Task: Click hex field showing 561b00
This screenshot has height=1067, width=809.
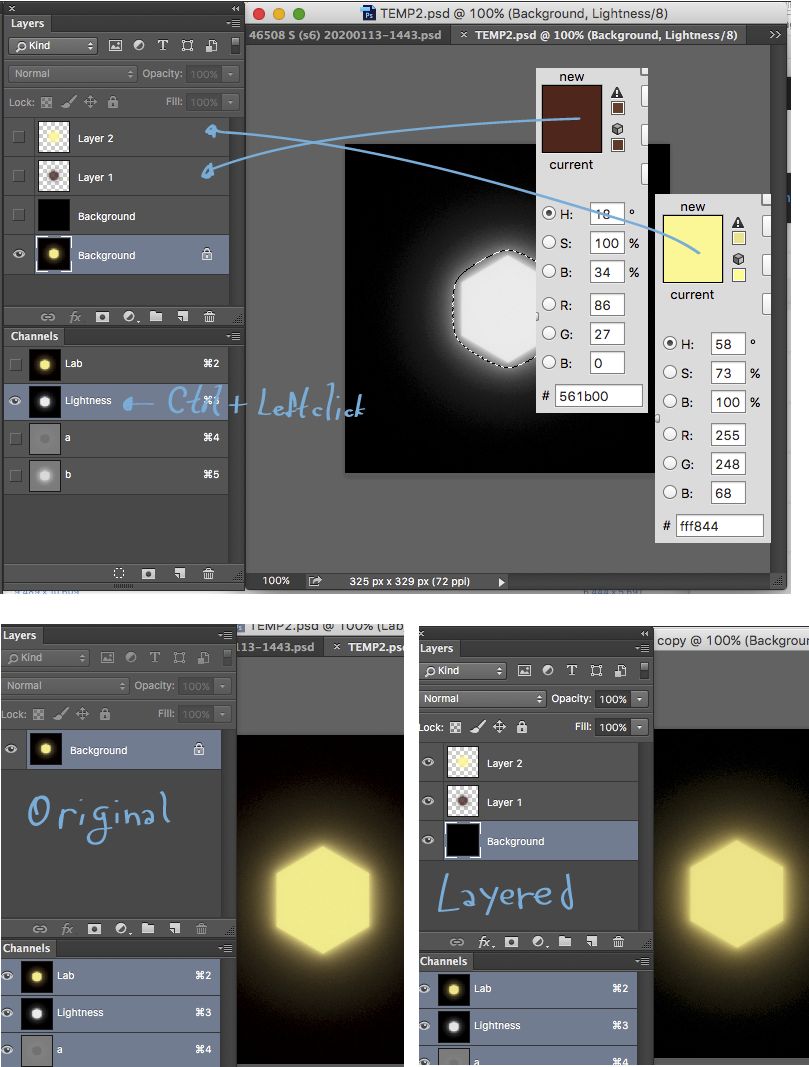Action: click(599, 396)
